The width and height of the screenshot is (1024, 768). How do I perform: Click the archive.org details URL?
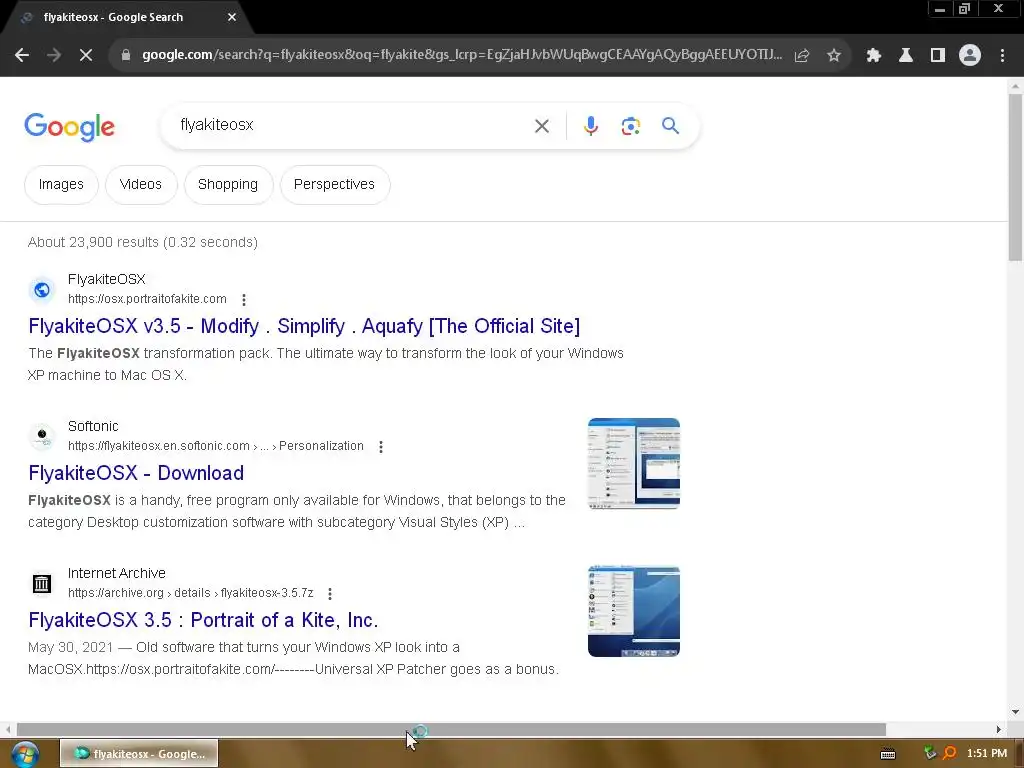coord(191,593)
